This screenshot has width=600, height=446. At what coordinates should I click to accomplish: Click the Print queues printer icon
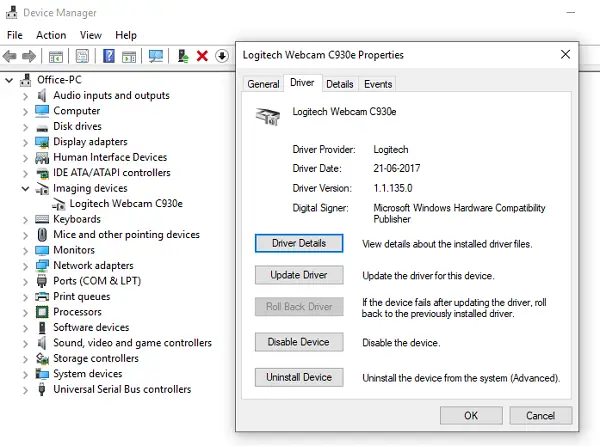point(42,296)
